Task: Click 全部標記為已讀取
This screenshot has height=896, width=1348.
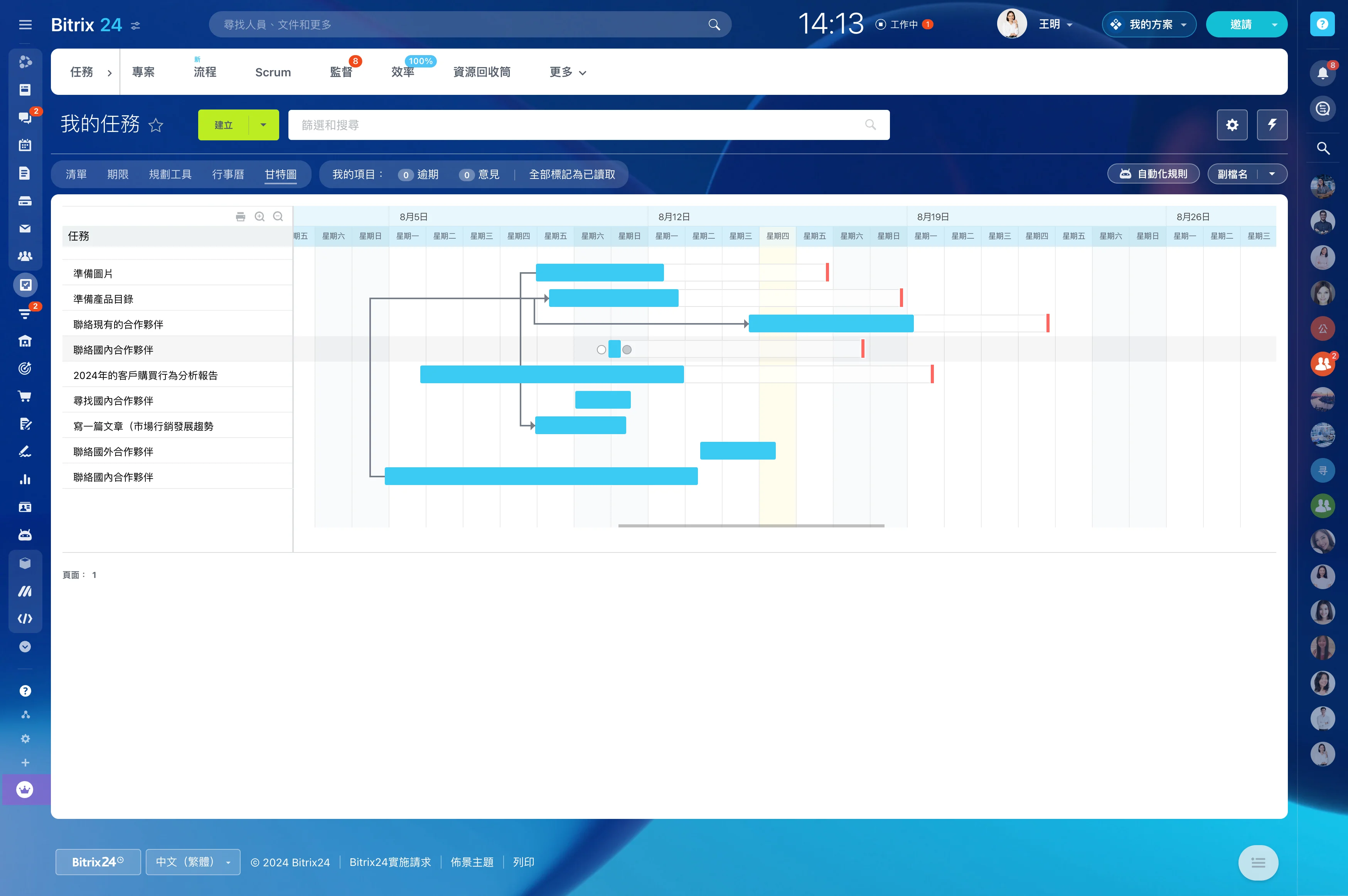Action: point(572,174)
